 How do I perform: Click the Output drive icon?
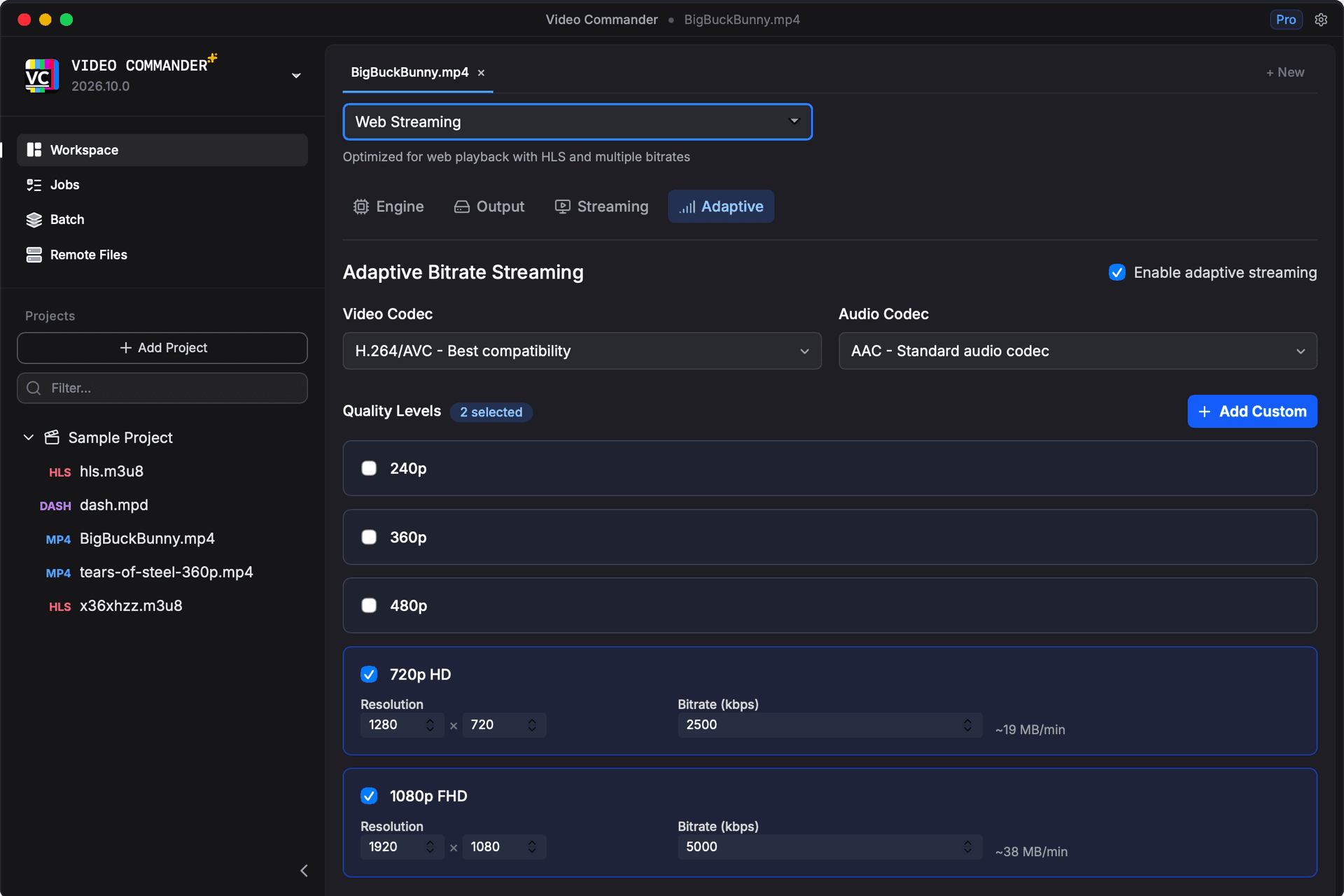pos(461,206)
